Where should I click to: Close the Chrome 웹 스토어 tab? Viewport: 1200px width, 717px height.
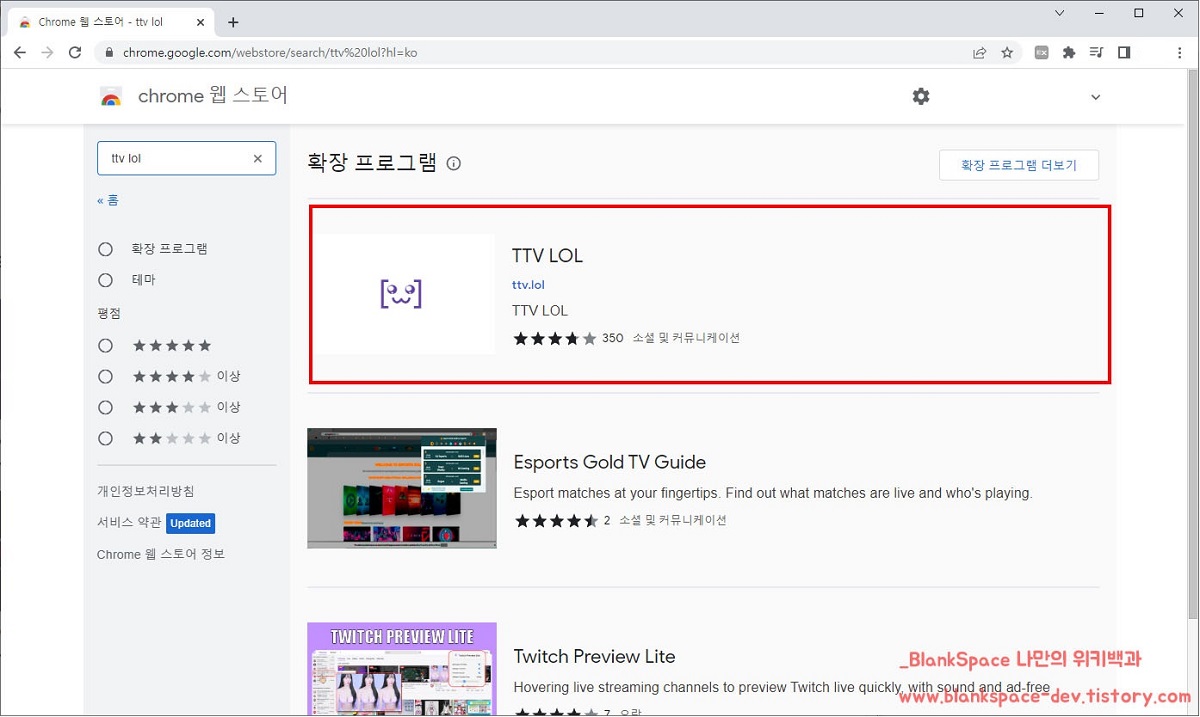(203, 22)
